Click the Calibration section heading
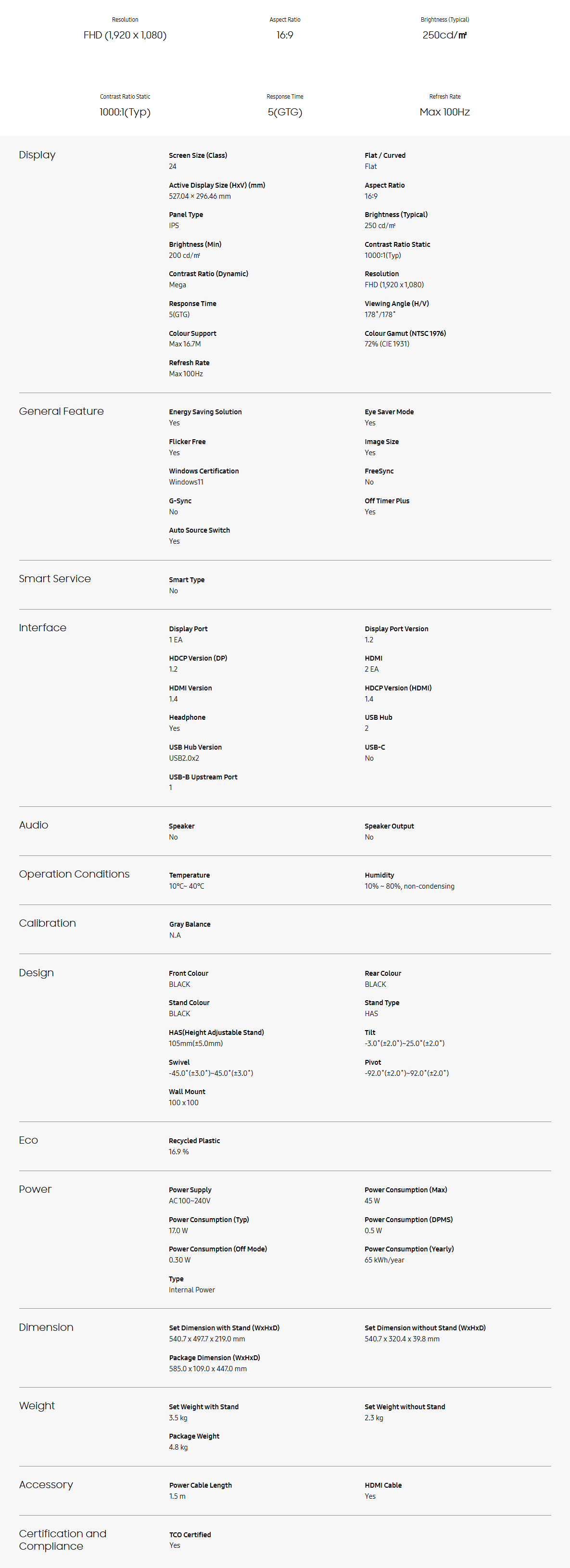This screenshot has width=570, height=1568. (48, 923)
